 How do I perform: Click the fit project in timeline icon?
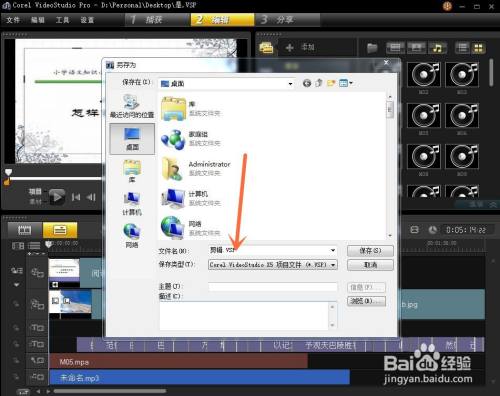tap(414, 230)
